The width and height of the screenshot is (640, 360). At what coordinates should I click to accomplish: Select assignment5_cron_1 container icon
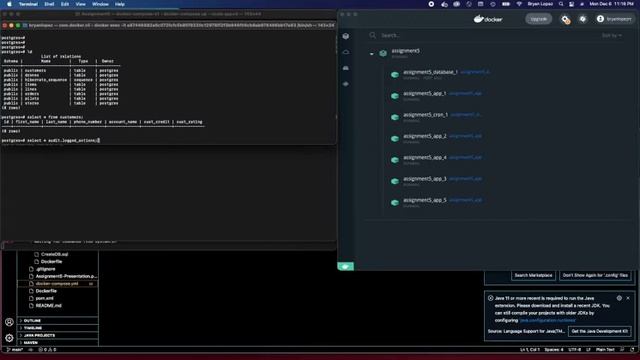(x=395, y=117)
